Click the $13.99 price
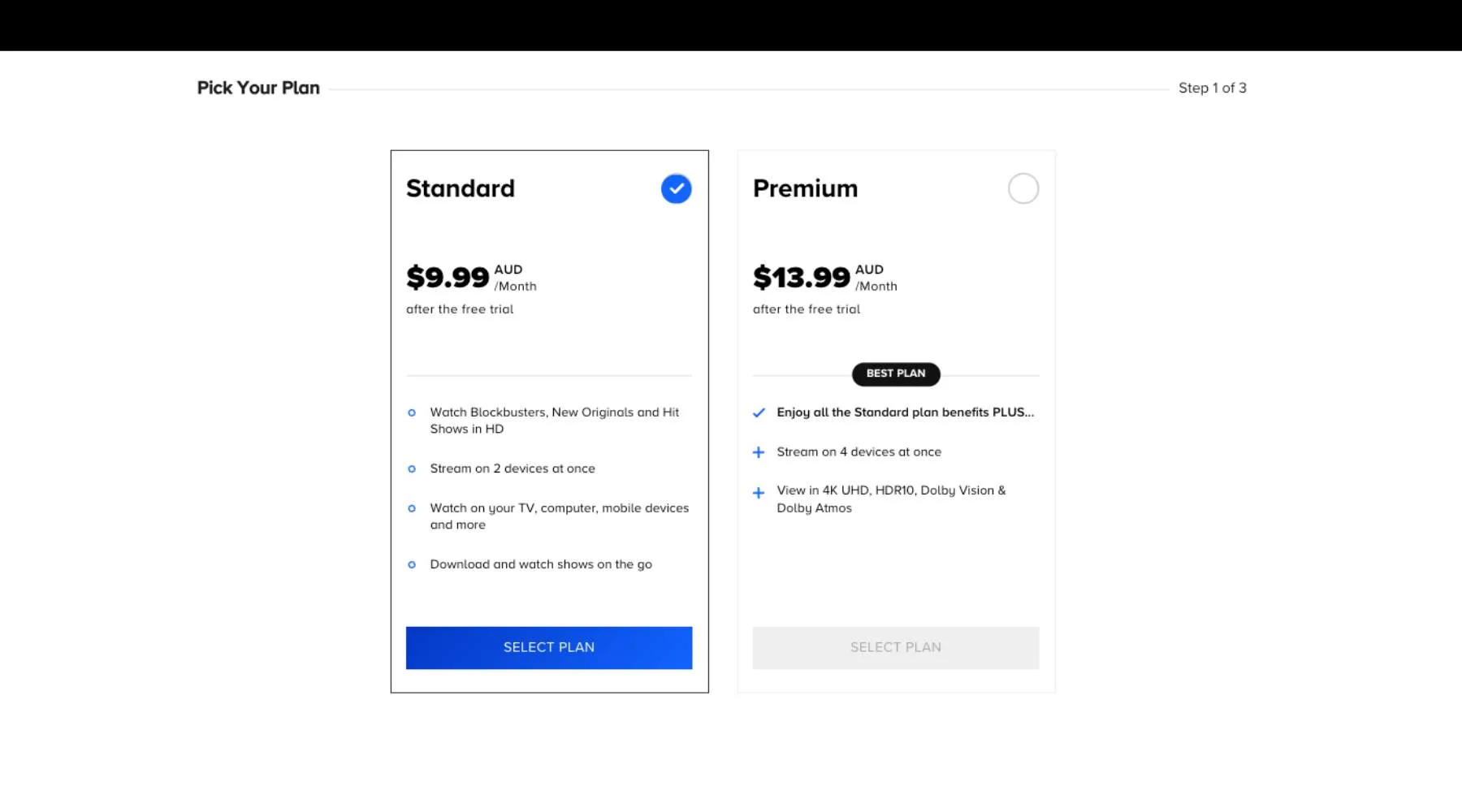 801,278
